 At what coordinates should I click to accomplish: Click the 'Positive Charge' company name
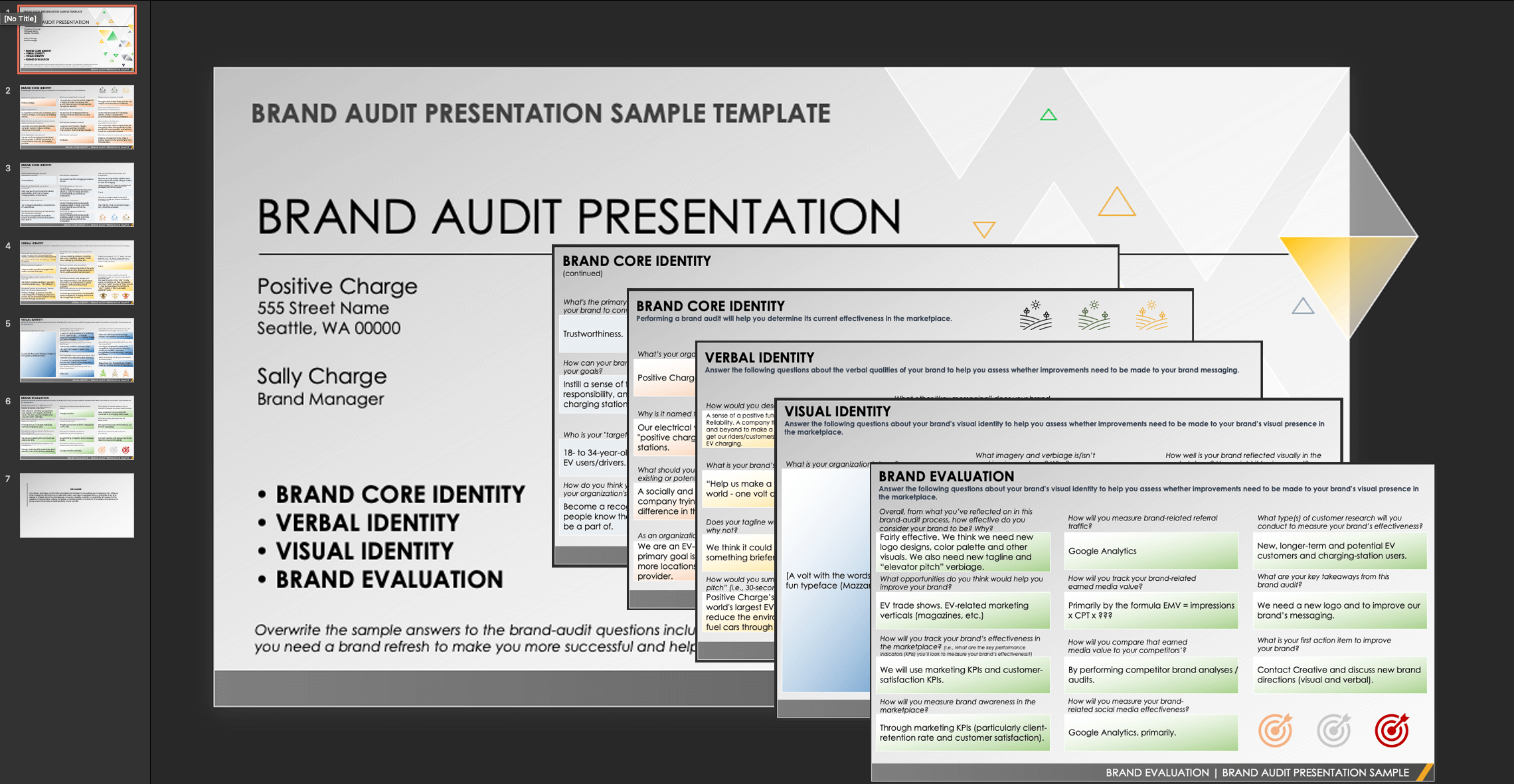pos(337,286)
